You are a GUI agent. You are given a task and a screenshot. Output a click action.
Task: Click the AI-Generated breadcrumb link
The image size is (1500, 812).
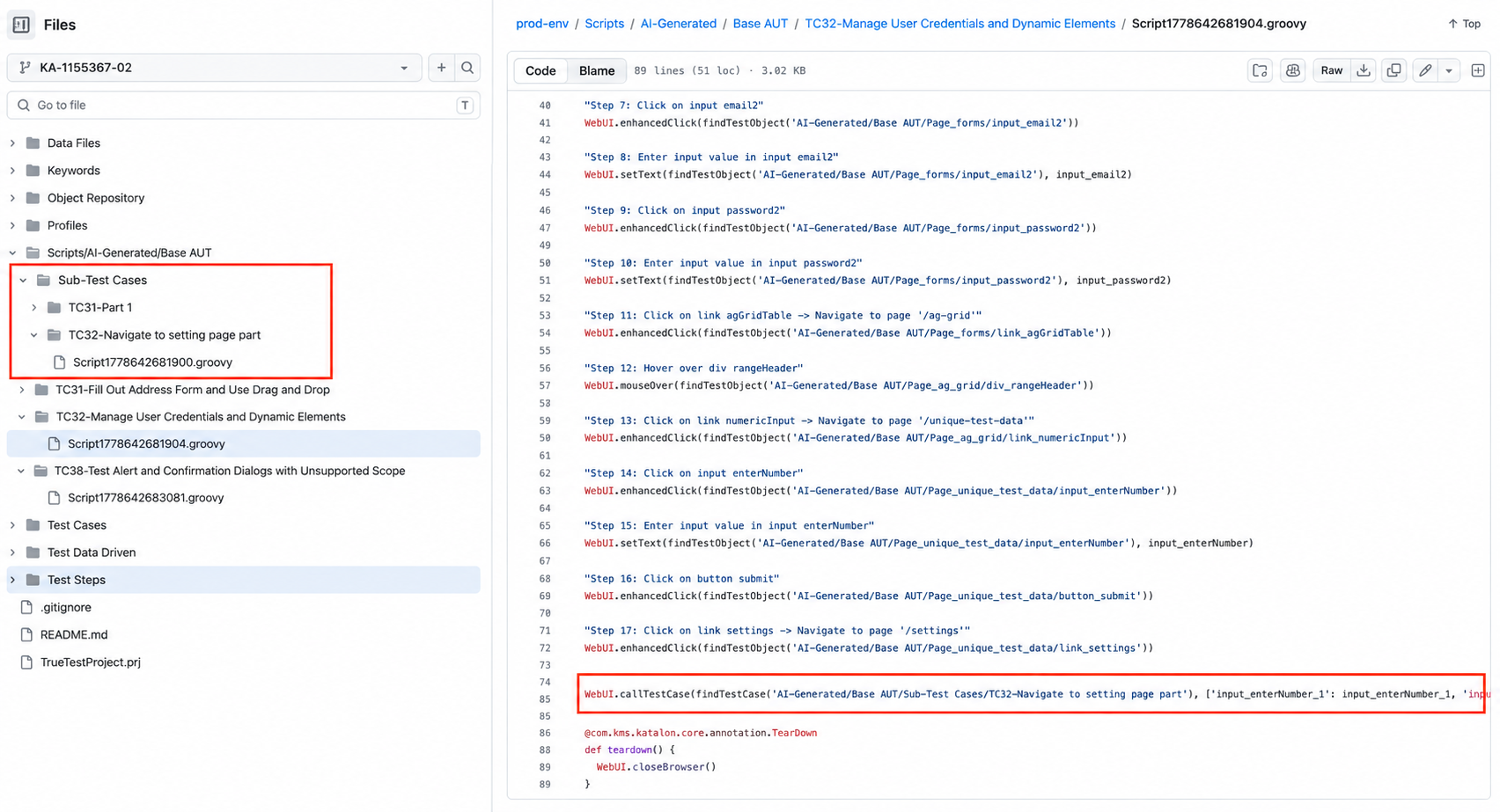click(x=679, y=24)
